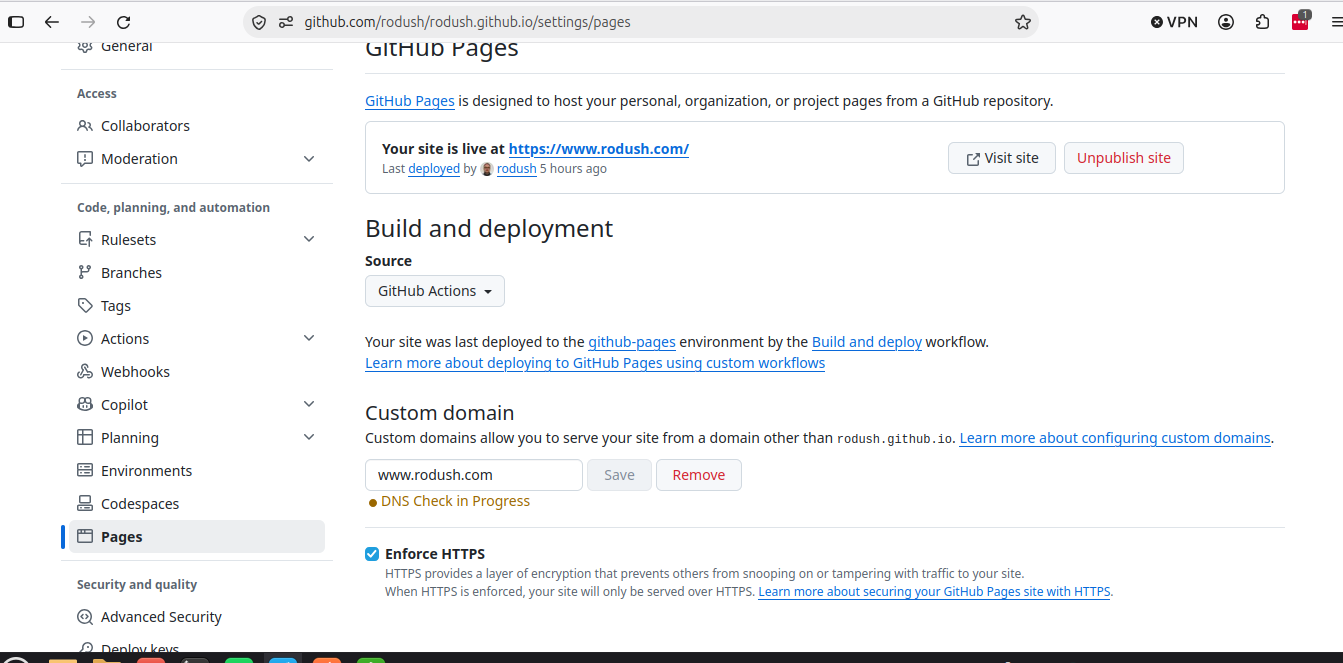Image resolution: width=1343 pixels, height=663 pixels.
Task: Select the Planning table icon in sidebar
Action: pyautogui.click(x=85, y=438)
